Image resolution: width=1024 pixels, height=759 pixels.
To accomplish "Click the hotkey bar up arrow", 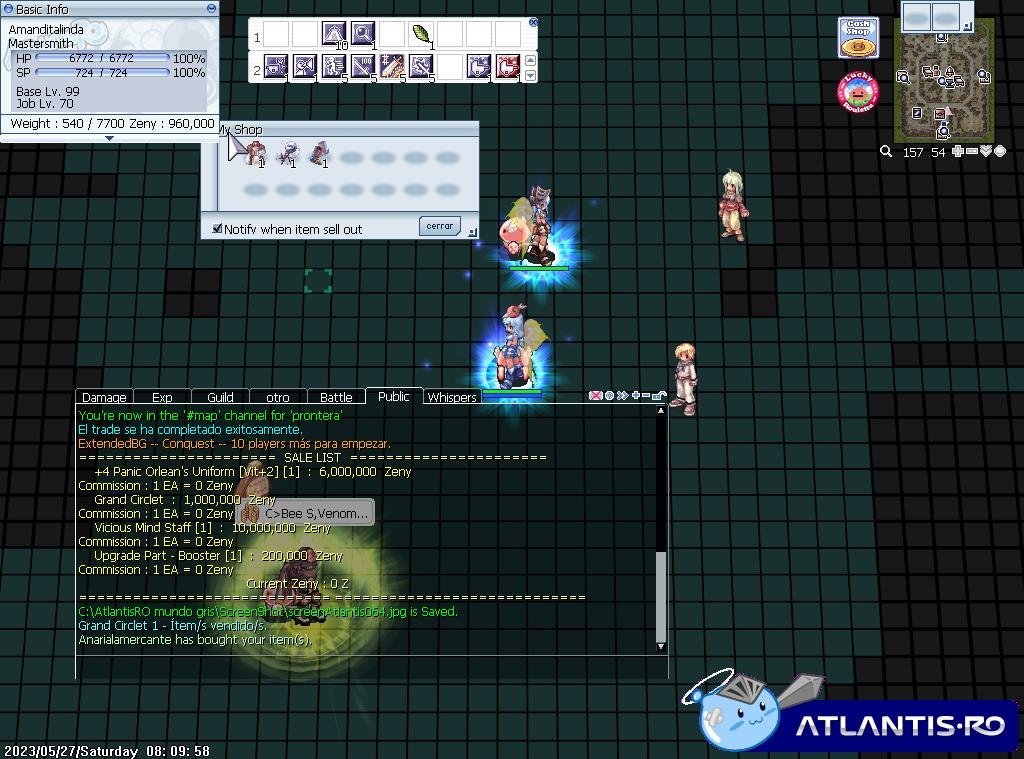I will click(x=530, y=60).
